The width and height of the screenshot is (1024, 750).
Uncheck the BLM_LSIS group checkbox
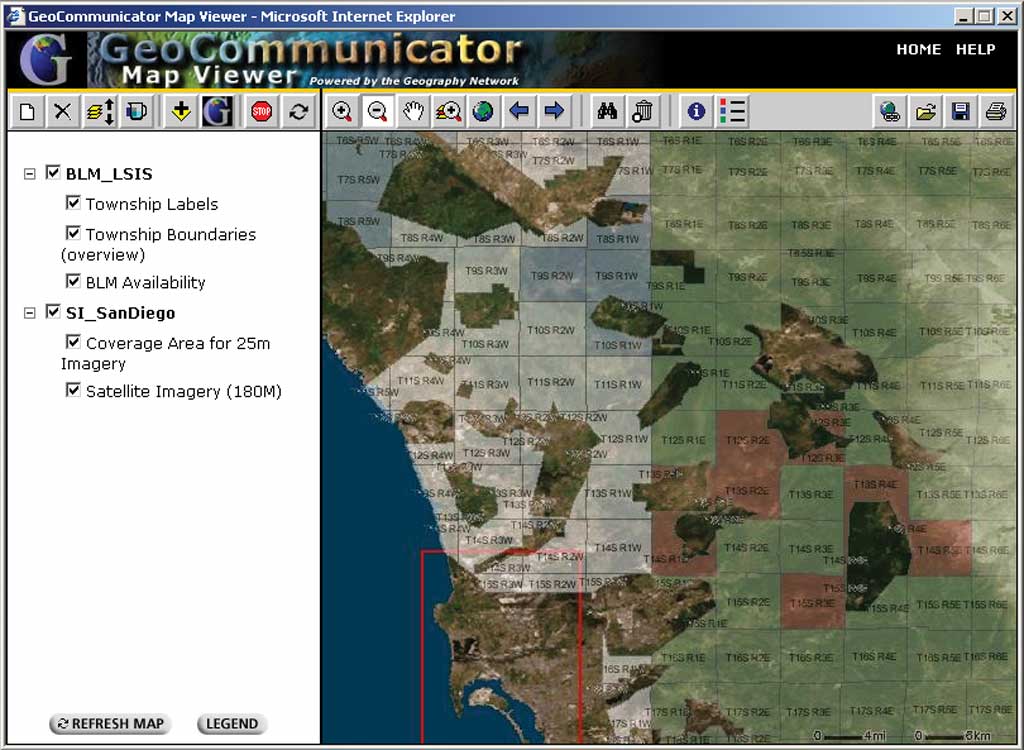click(x=53, y=172)
